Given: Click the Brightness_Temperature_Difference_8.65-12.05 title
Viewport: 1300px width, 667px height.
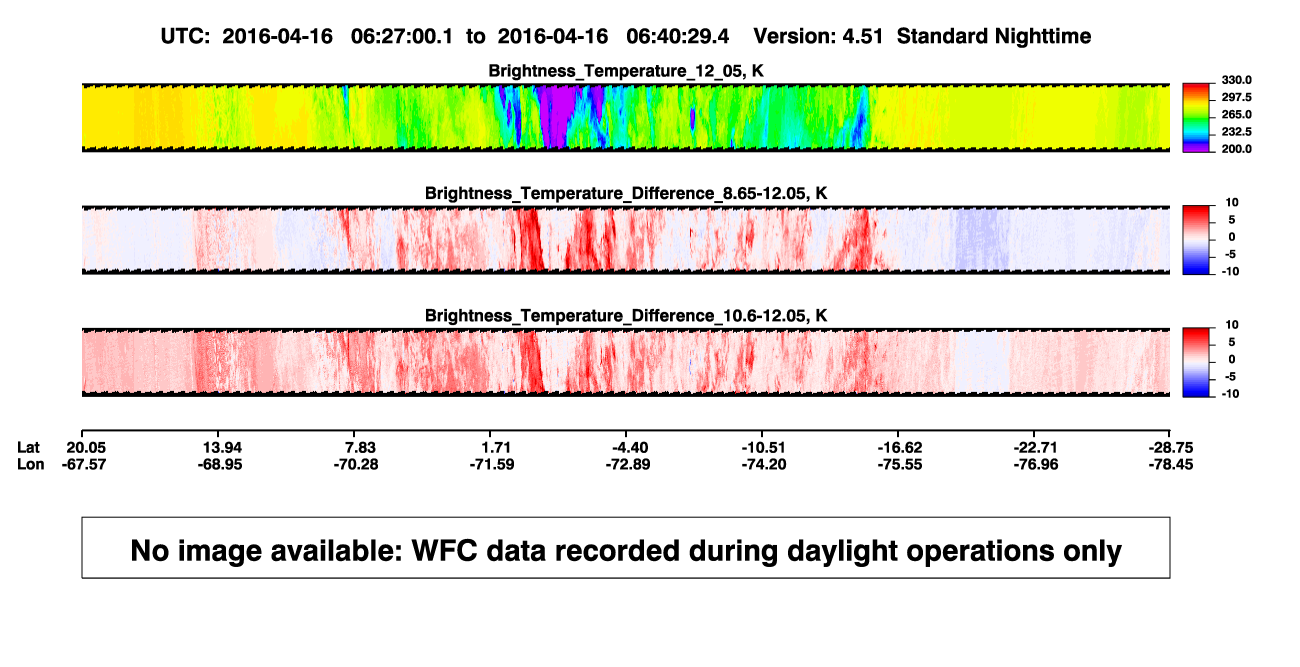Looking at the screenshot, I should click(x=625, y=193).
